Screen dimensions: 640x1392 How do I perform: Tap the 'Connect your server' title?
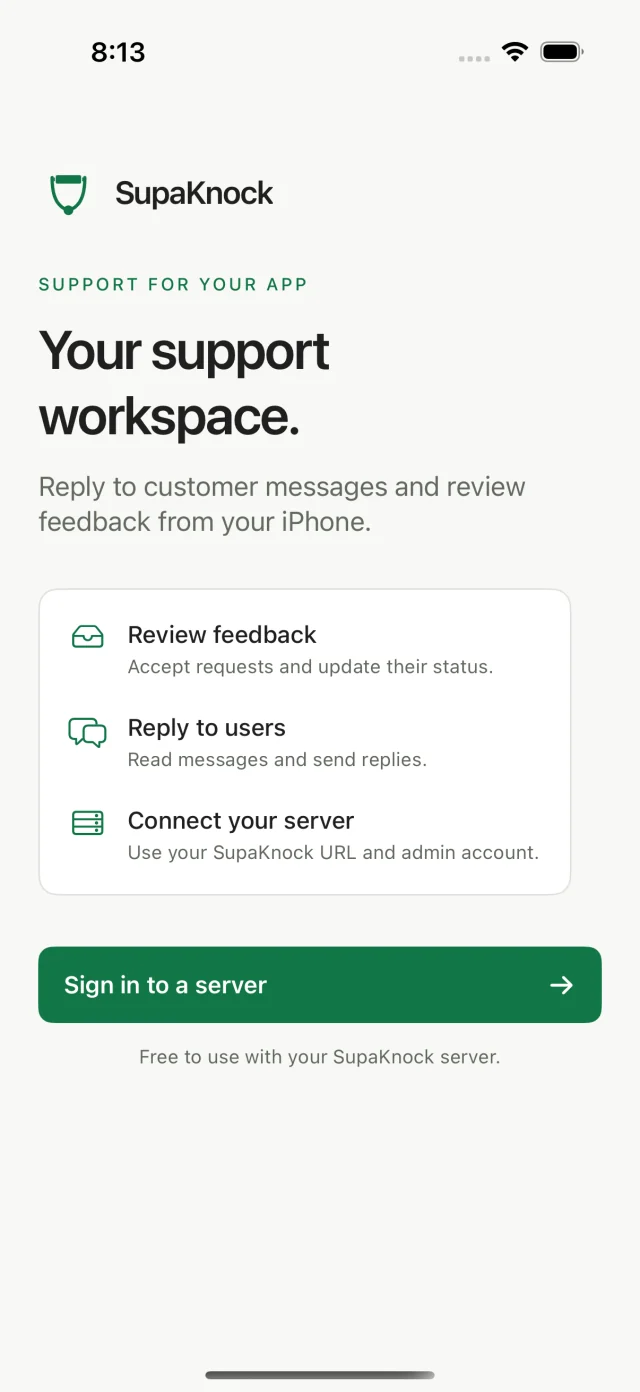point(241,821)
